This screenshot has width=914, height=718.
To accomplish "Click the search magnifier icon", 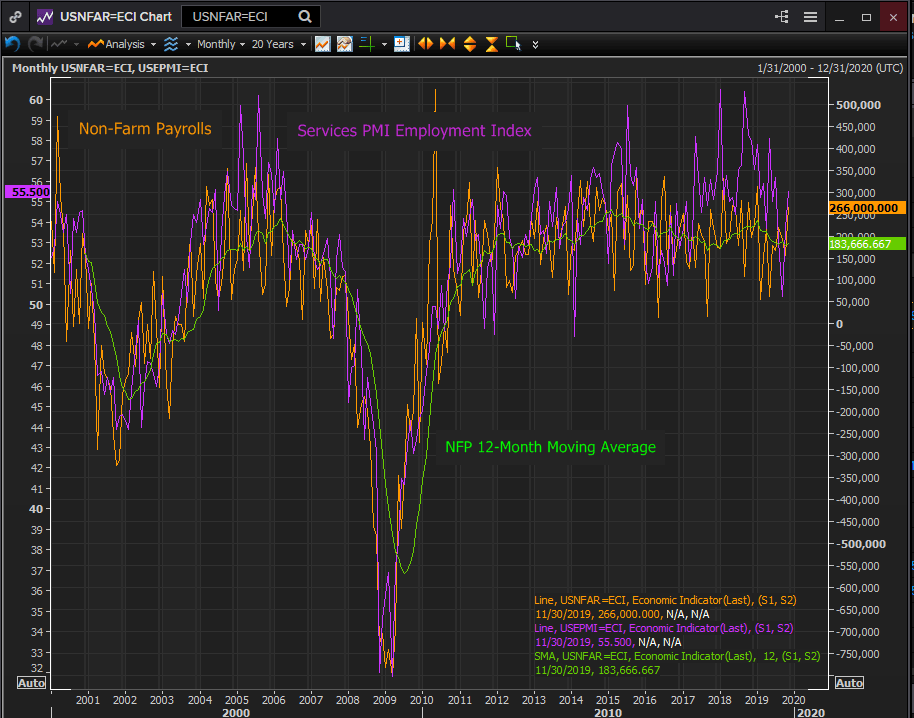I will coord(304,17).
